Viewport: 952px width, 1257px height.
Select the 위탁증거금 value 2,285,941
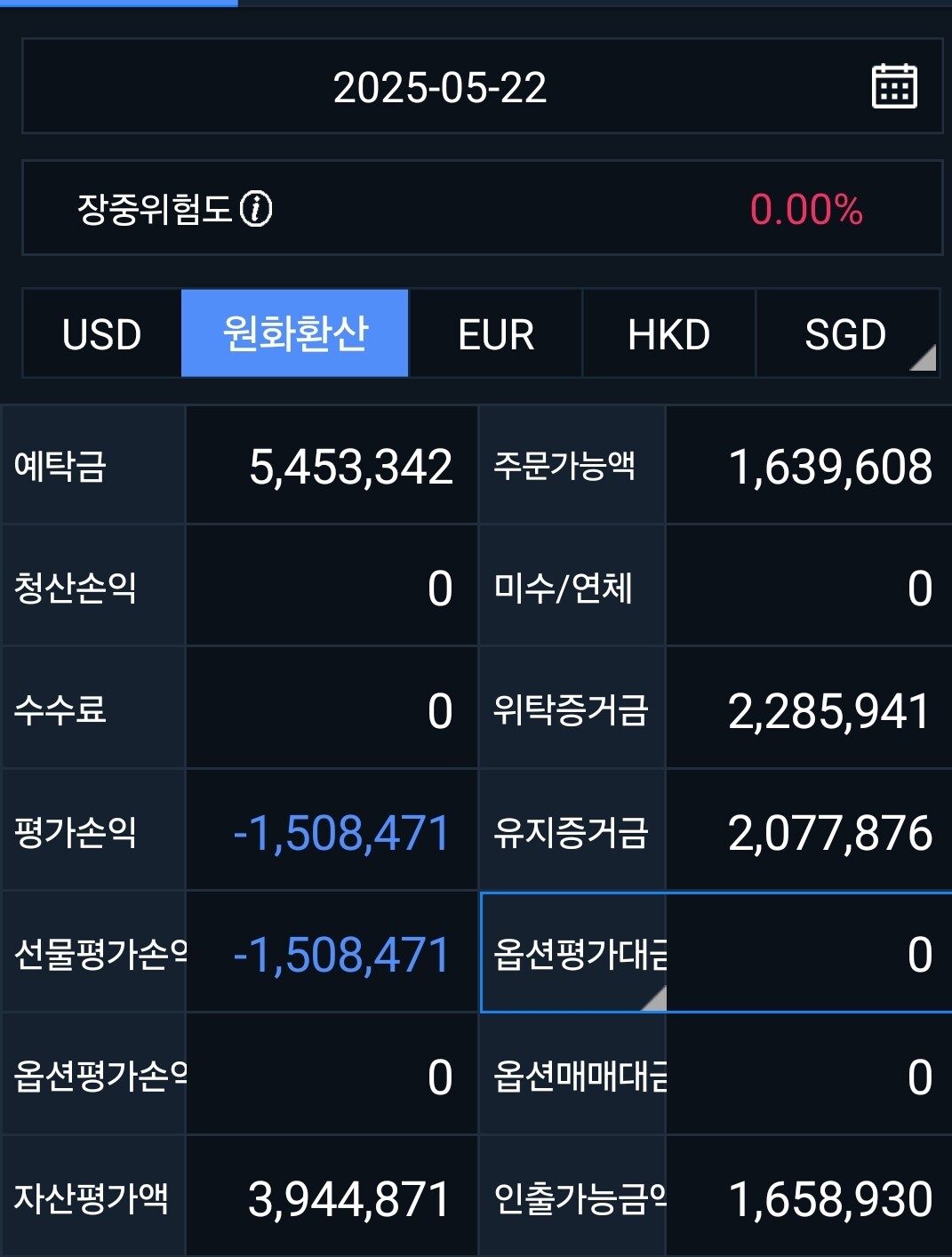point(828,711)
